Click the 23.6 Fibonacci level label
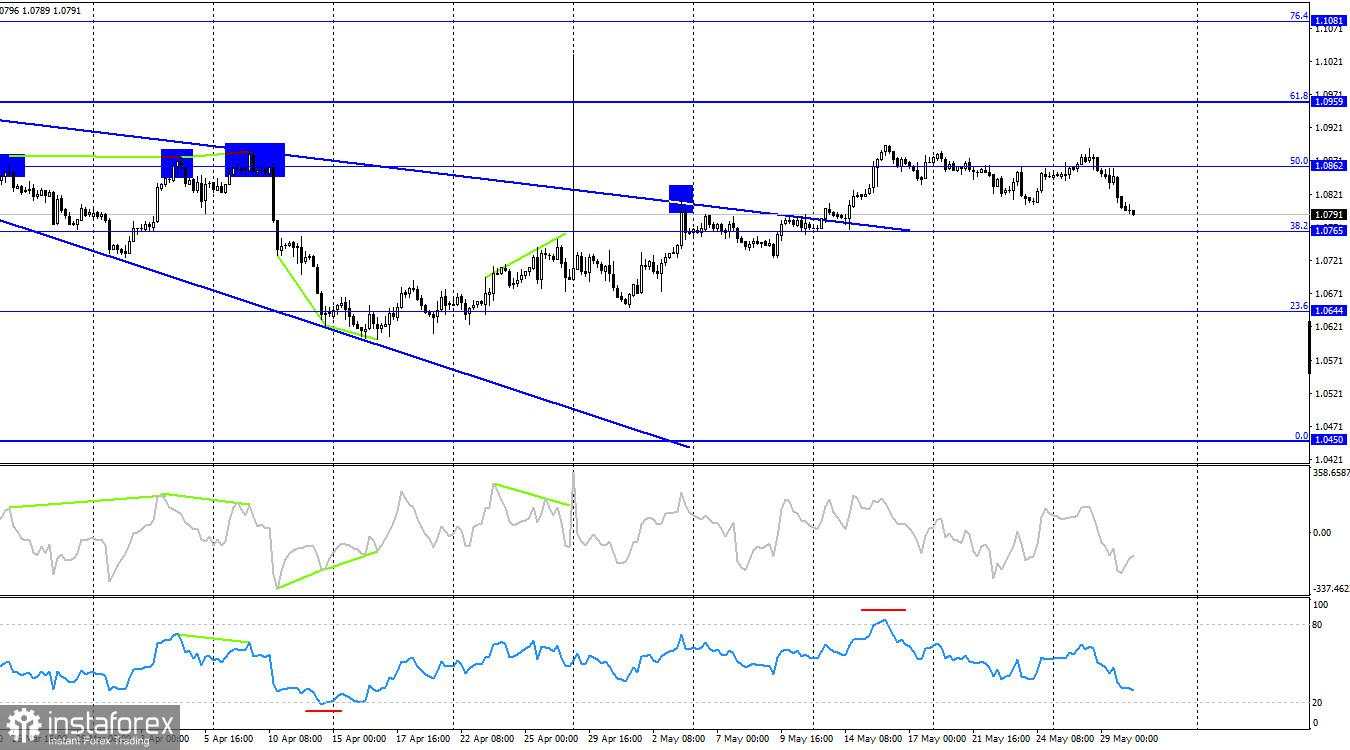Viewport: 1350px width, 750px height. (1298, 306)
